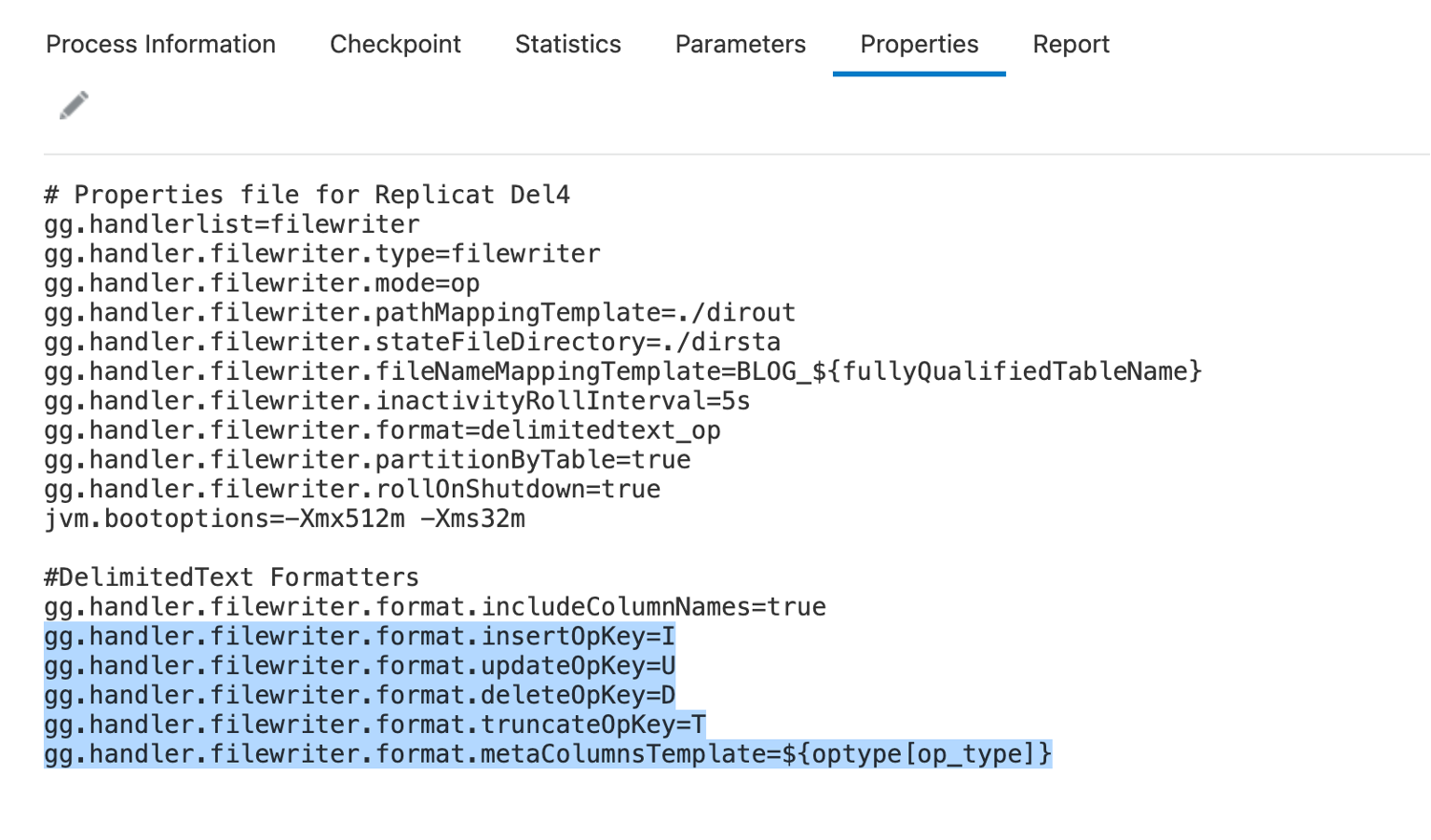The height and width of the screenshot is (840, 1431).
Task: Click the 'Properties file for Replicat Del4' comment line
Action: pyautogui.click(x=307, y=195)
